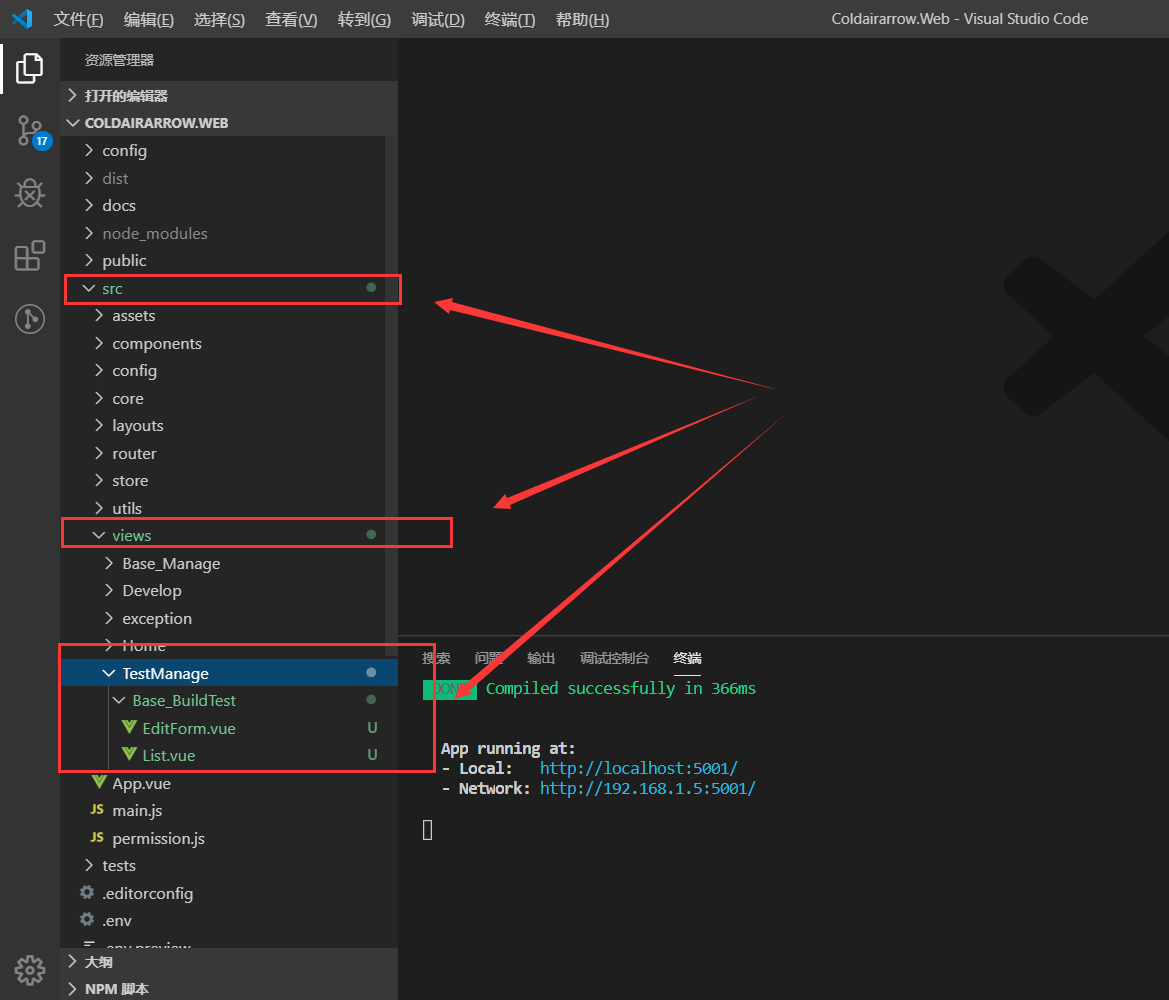Collapse the src folder
The width and height of the screenshot is (1169, 1000).
click(112, 288)
